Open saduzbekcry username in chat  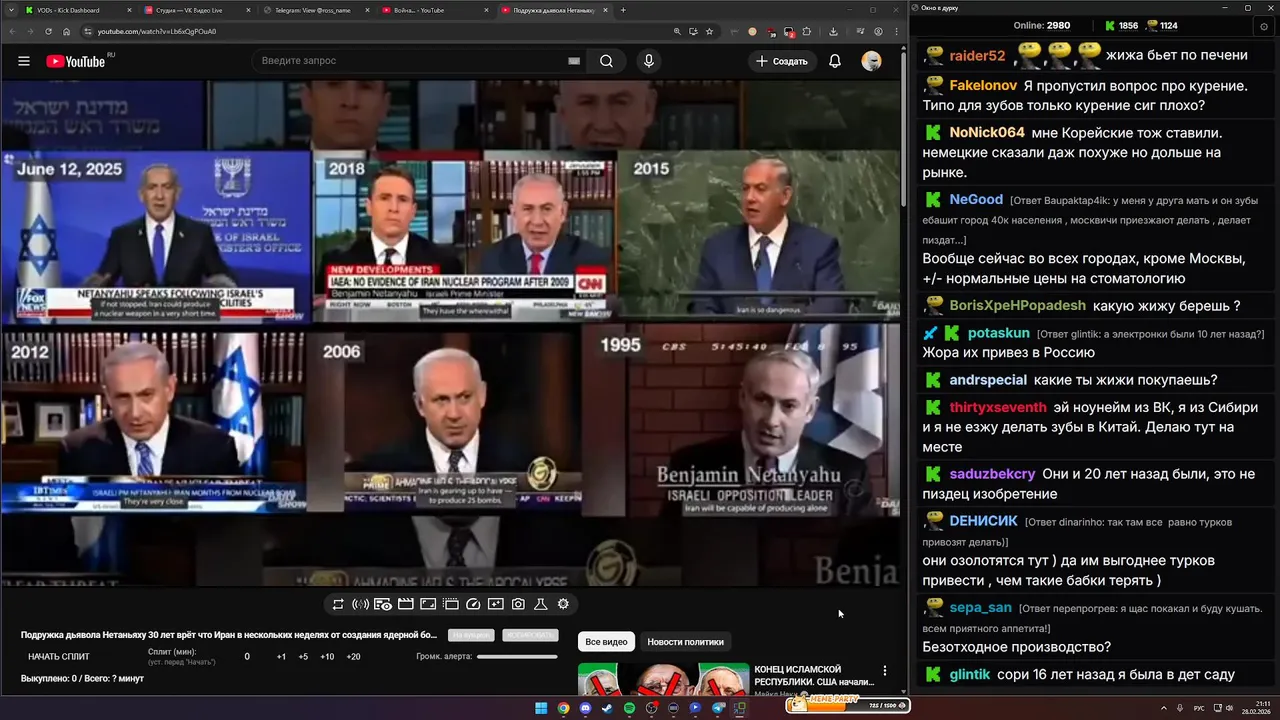(x=992, y=474)
